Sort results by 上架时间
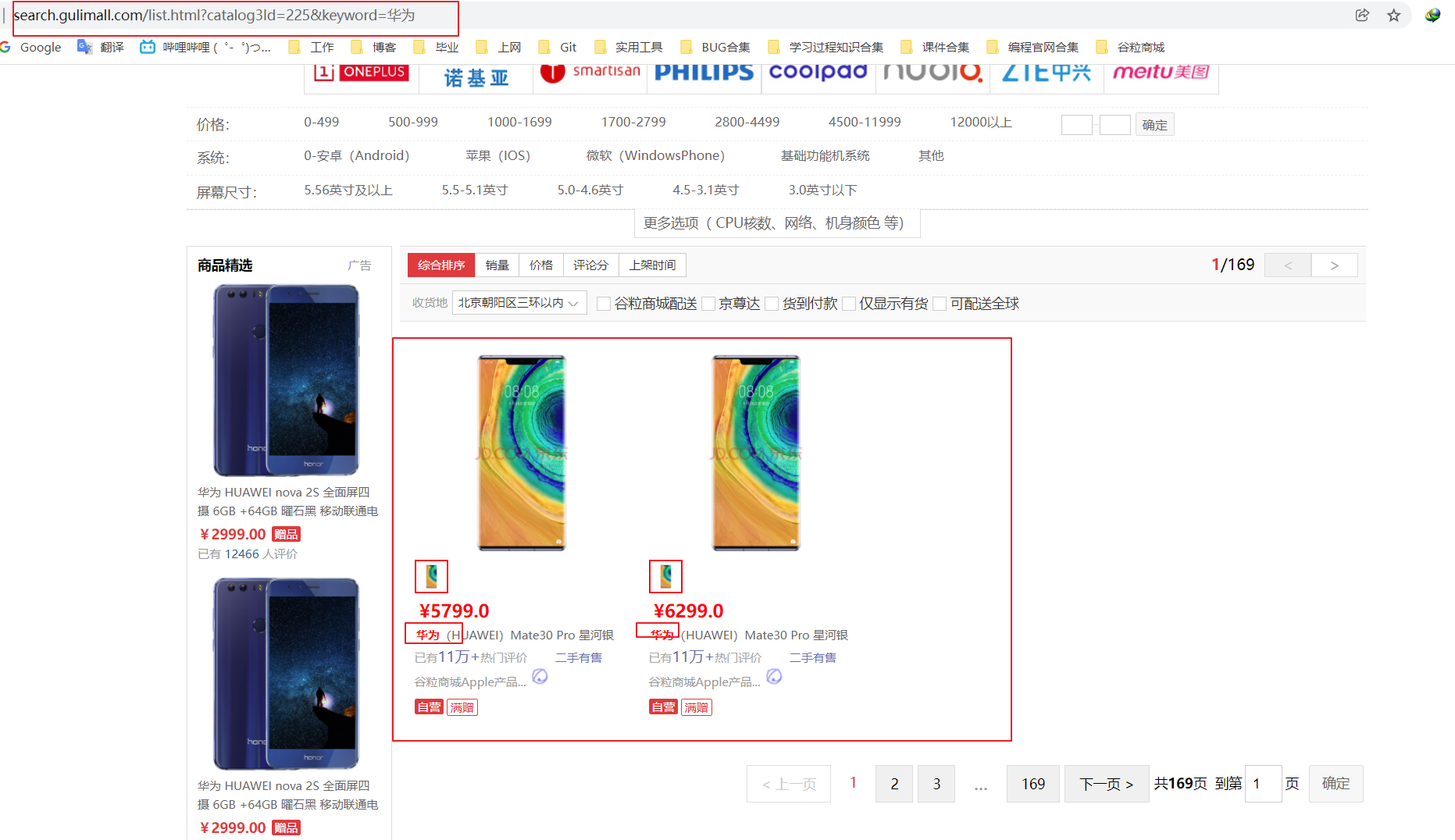Image resolution: width=1455 pixels, height=840 pixels. [x=652, y=265]
